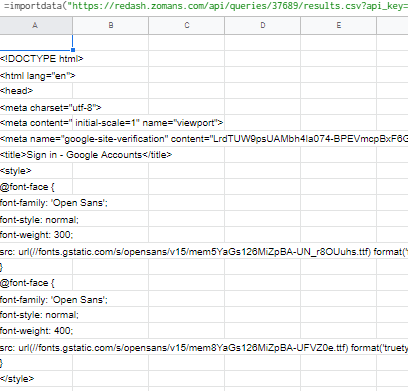Select column A header
The height and width of the screenshot is (391, 408).
pos(36,25)
